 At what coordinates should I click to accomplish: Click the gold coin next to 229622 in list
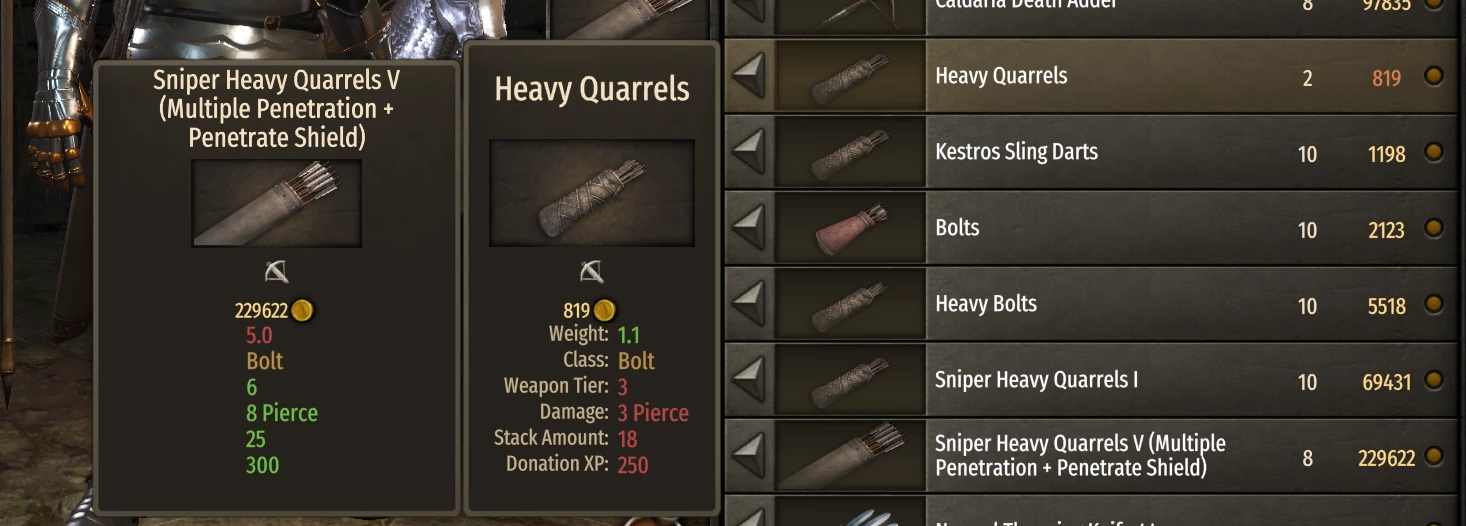pos(1434,456)
